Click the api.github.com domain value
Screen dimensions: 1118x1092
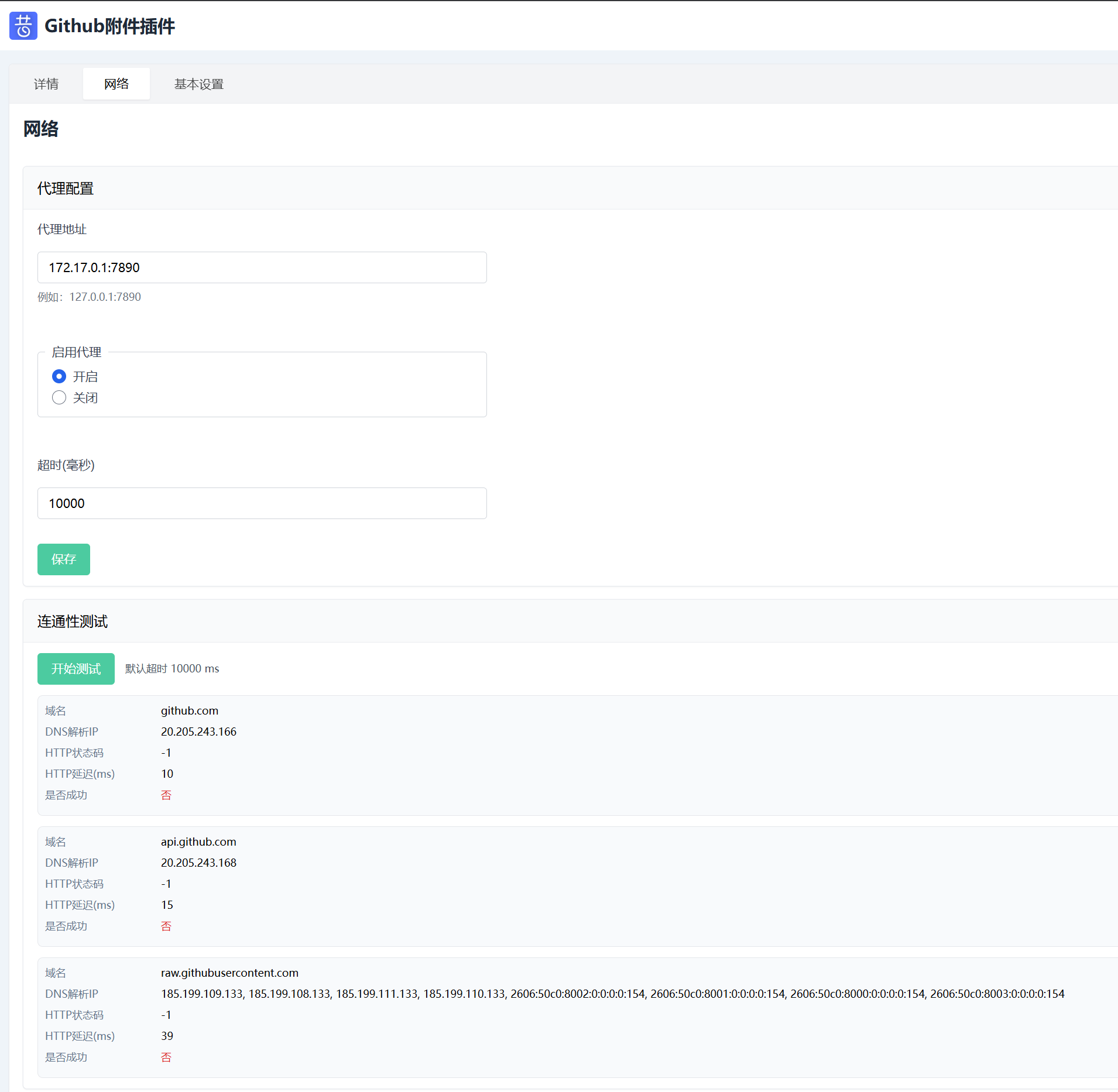[198, 842]
